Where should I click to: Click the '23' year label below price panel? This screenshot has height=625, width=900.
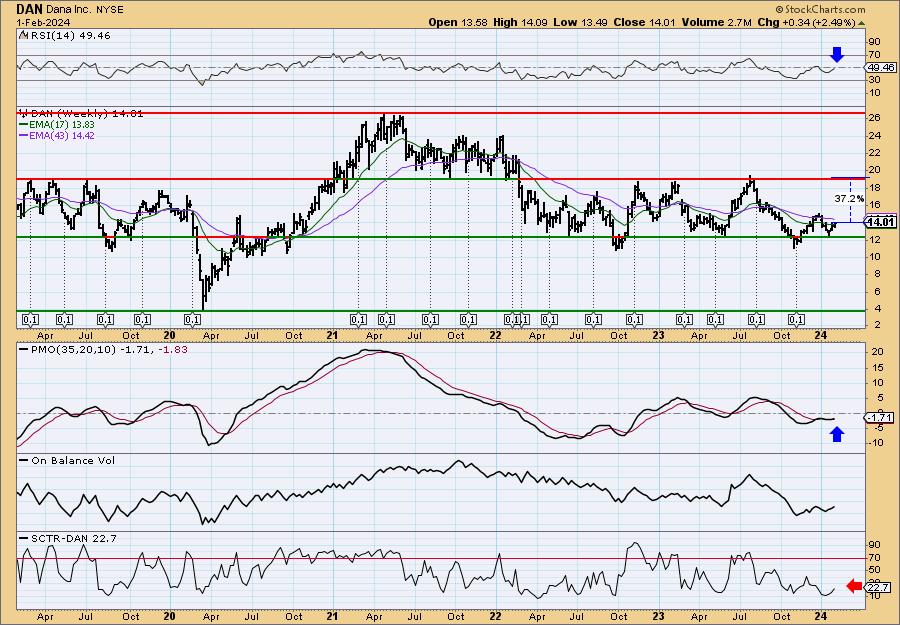658,335
